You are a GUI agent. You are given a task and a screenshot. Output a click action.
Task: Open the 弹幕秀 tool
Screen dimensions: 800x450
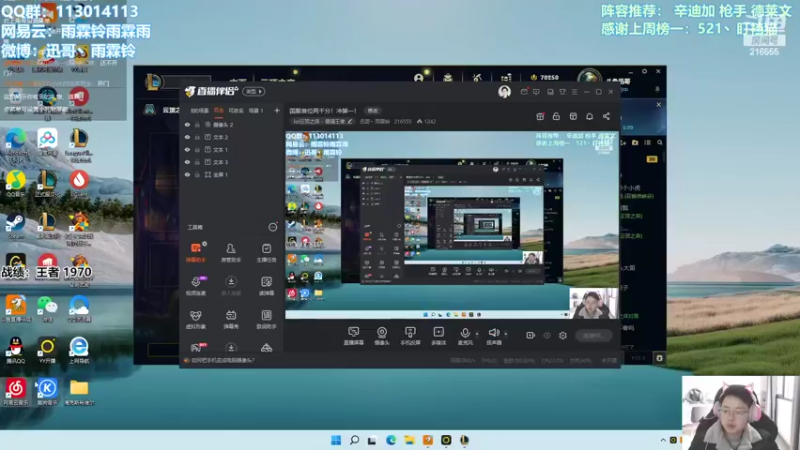coord(231,319)
